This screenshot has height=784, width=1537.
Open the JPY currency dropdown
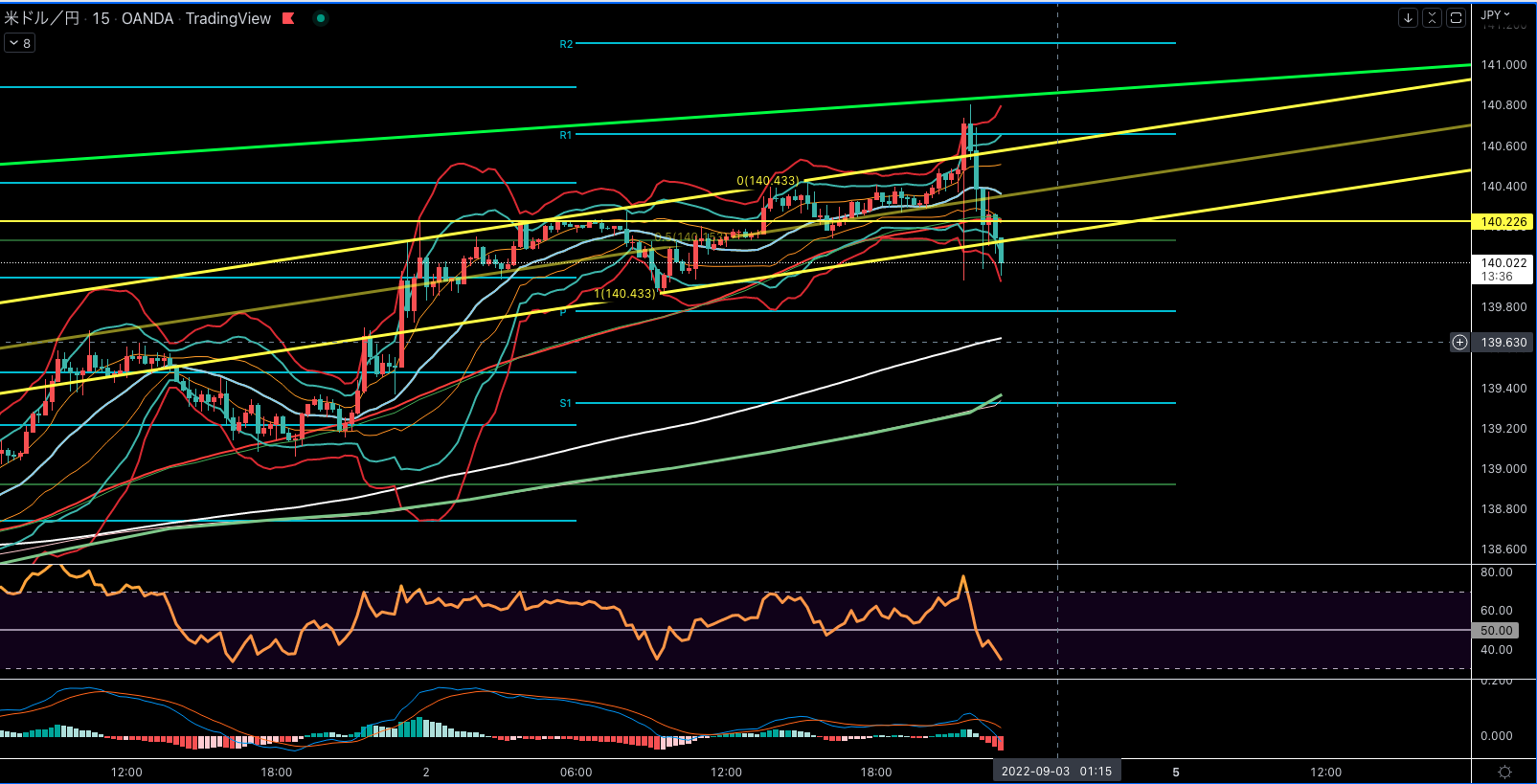[1495, 14]
